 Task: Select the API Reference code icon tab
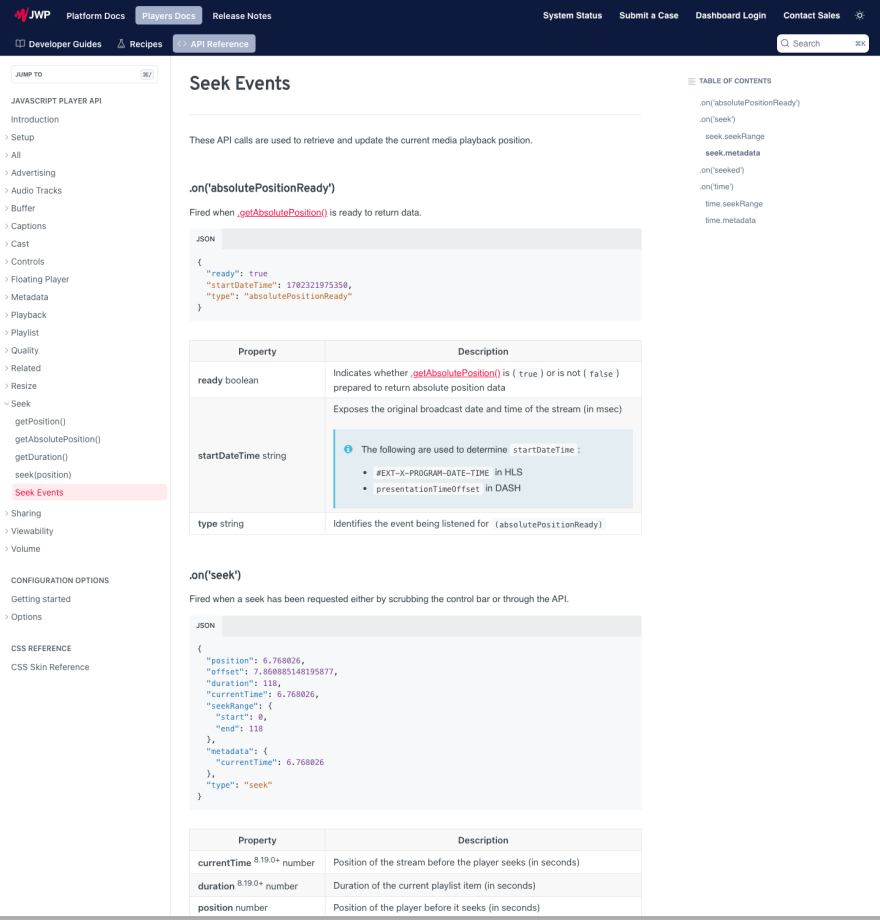coord(181,44)
